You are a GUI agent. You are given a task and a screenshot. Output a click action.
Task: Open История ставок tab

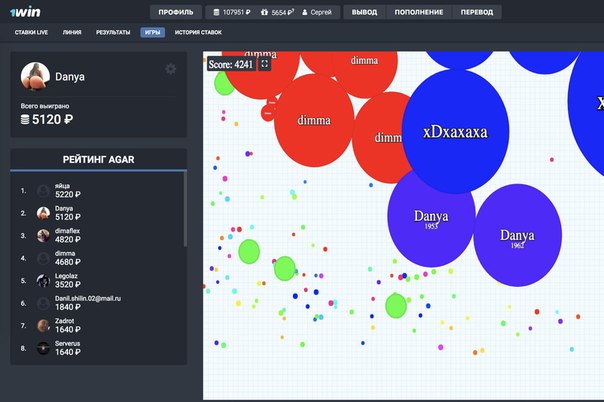(x=197, y=33)
